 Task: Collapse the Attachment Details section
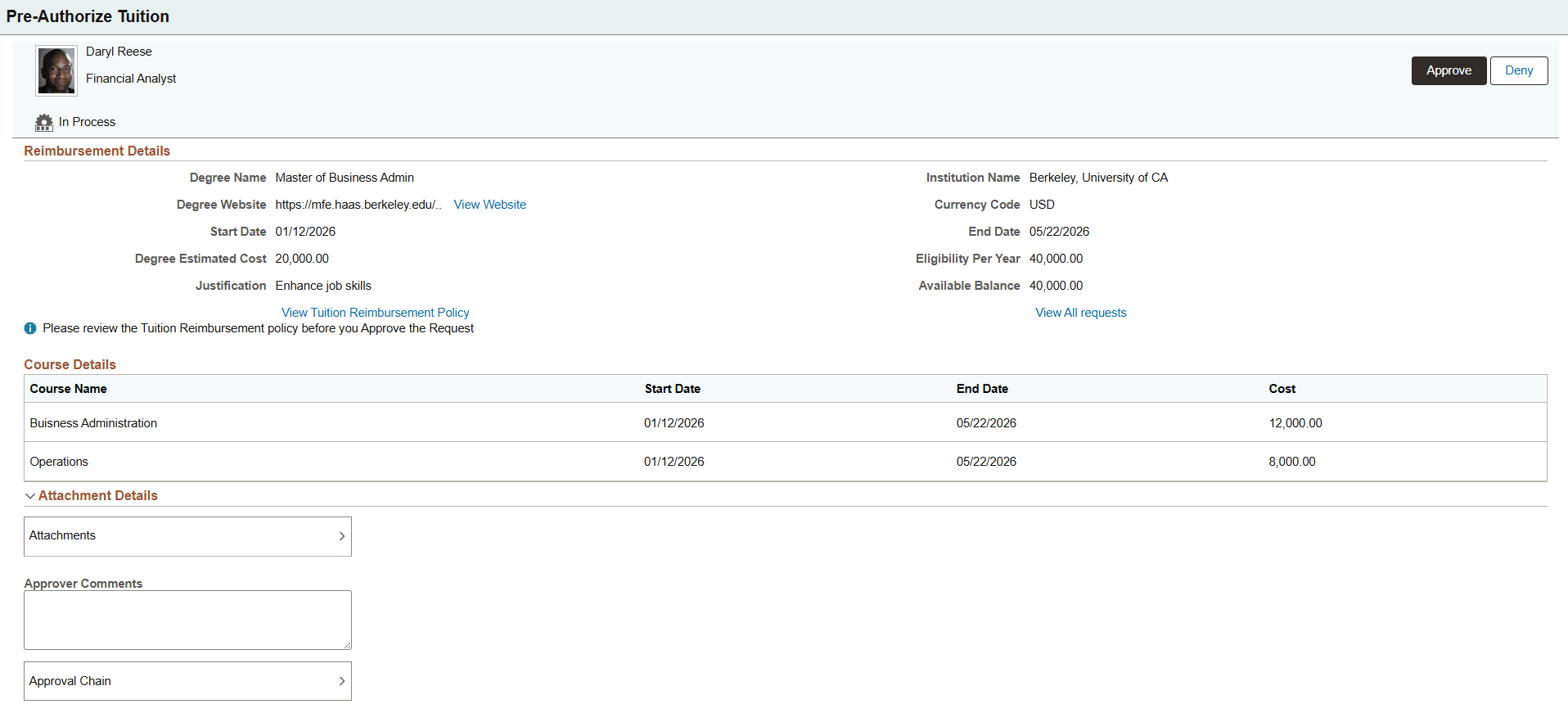(x=30, y=496)
